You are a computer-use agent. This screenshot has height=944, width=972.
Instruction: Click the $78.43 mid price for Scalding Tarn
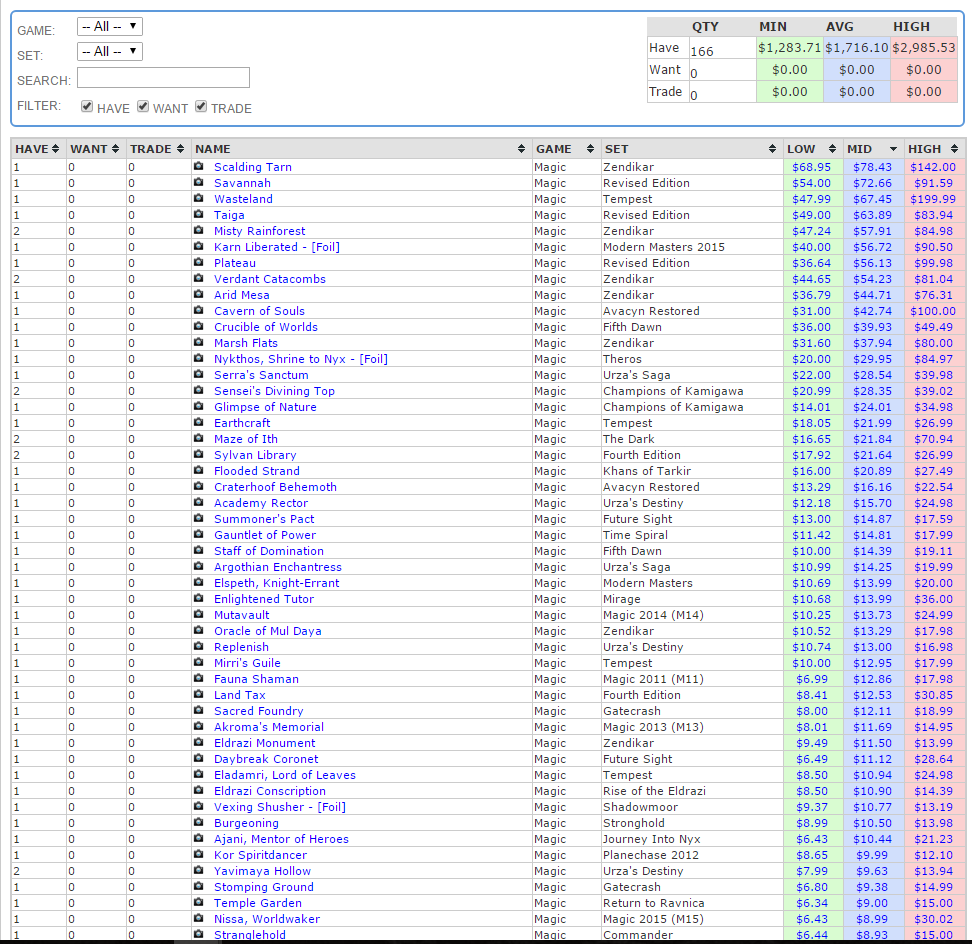[872, 167]
